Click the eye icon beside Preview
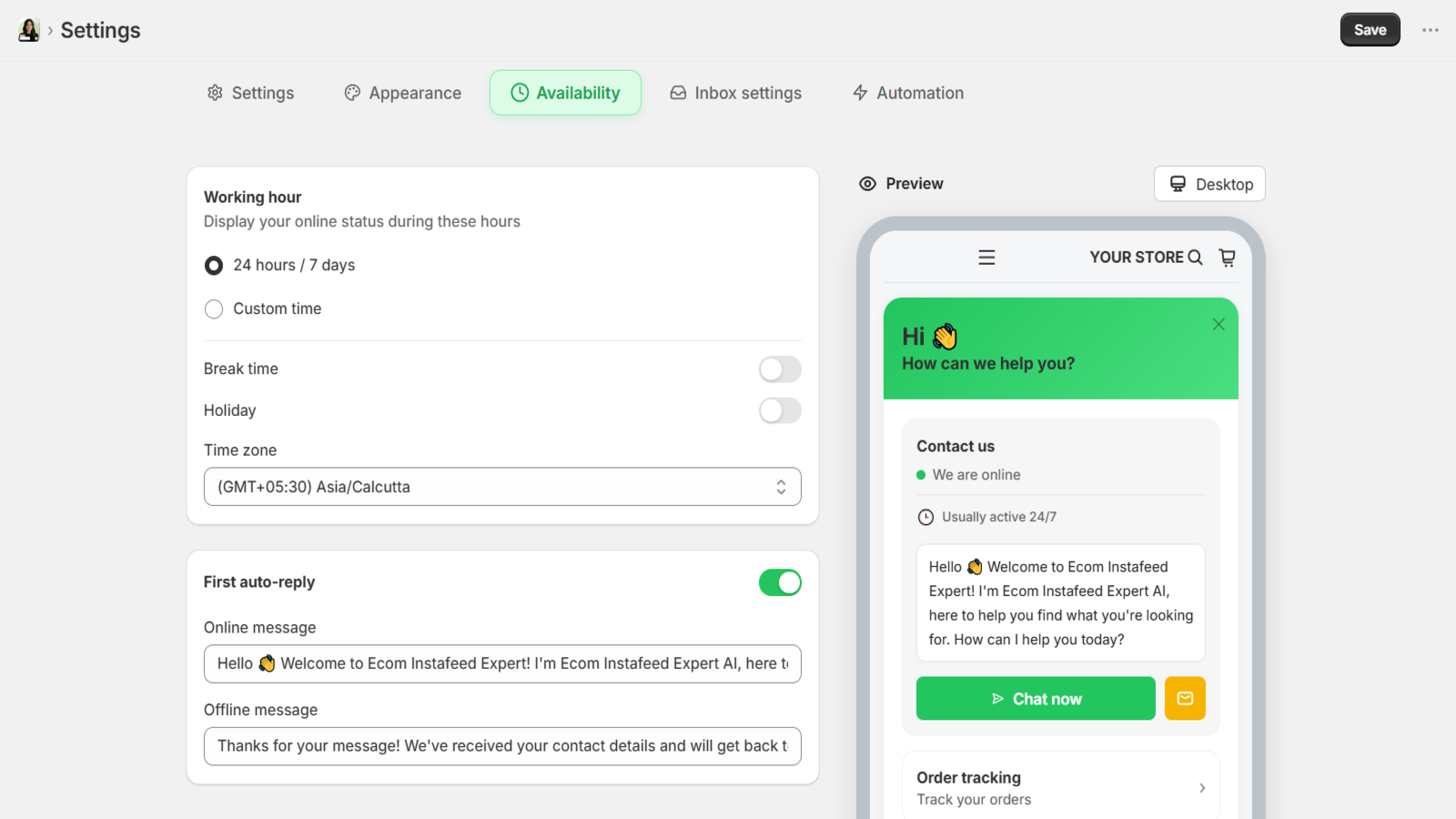1456x819 pixels. [x=867, y=184]
